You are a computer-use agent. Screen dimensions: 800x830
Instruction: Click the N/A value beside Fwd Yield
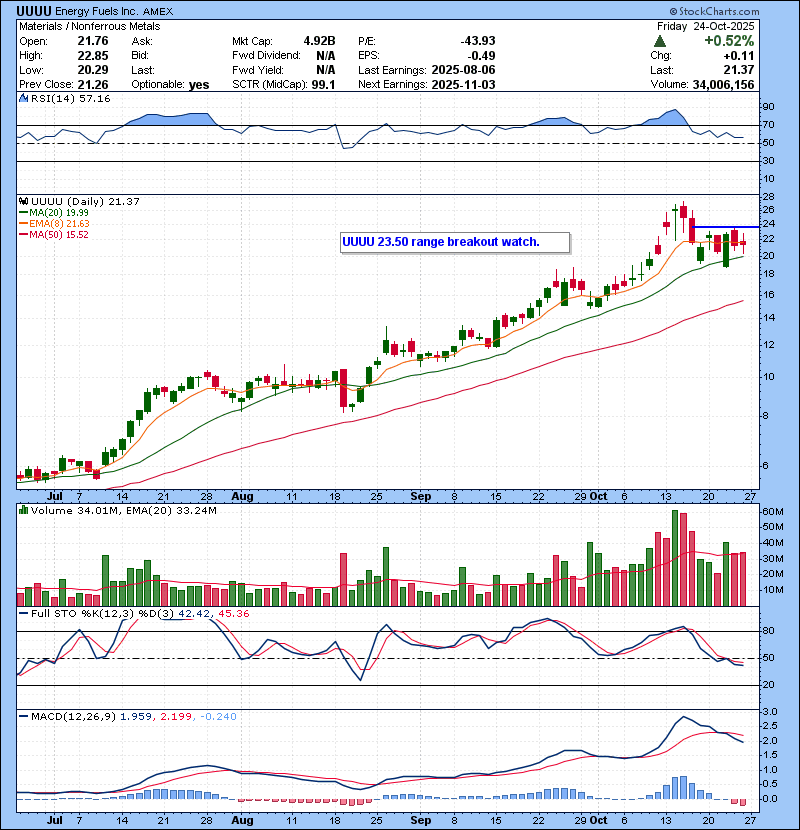[x=326, y=70]
